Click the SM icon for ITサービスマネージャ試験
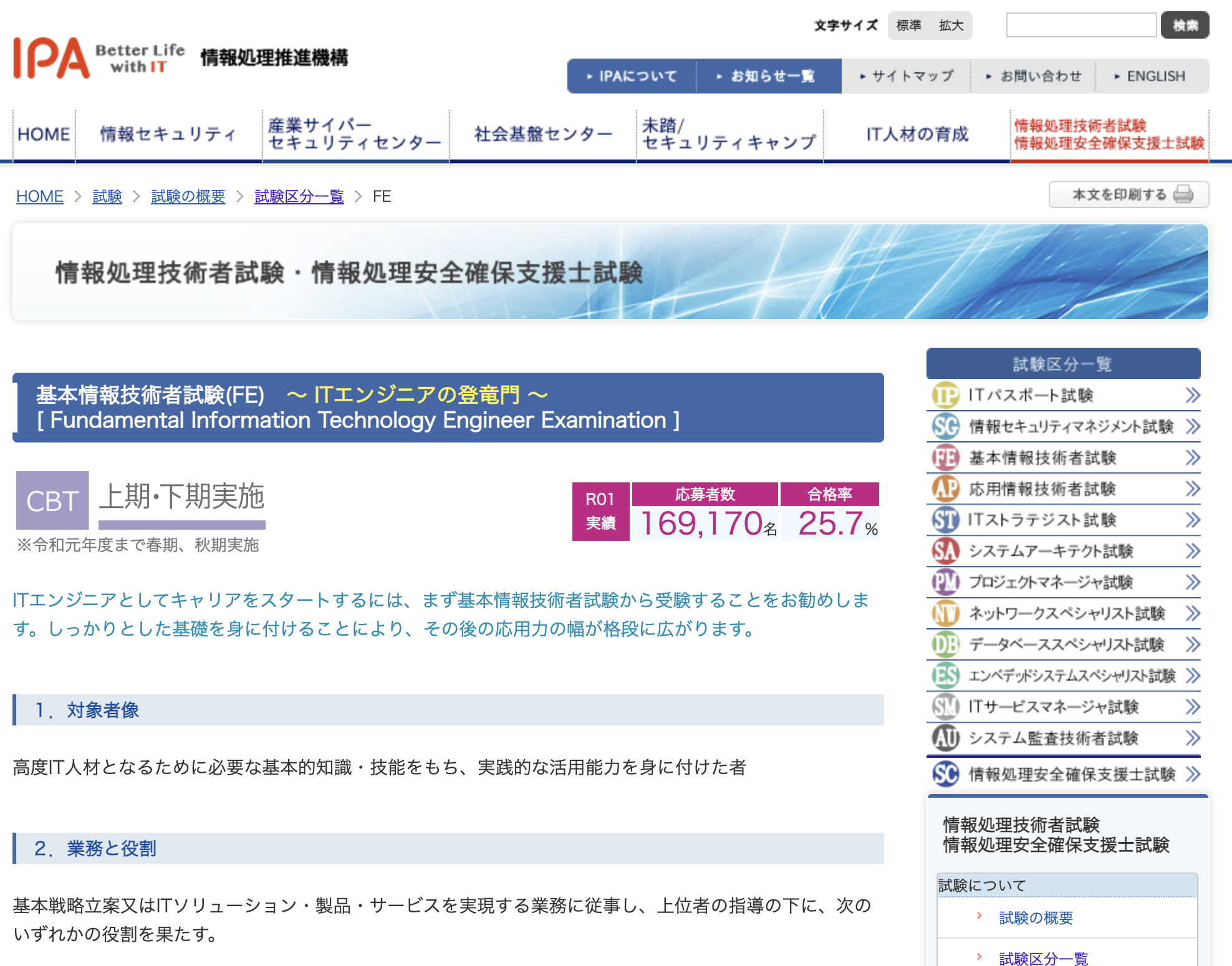 tap(945, 707)
